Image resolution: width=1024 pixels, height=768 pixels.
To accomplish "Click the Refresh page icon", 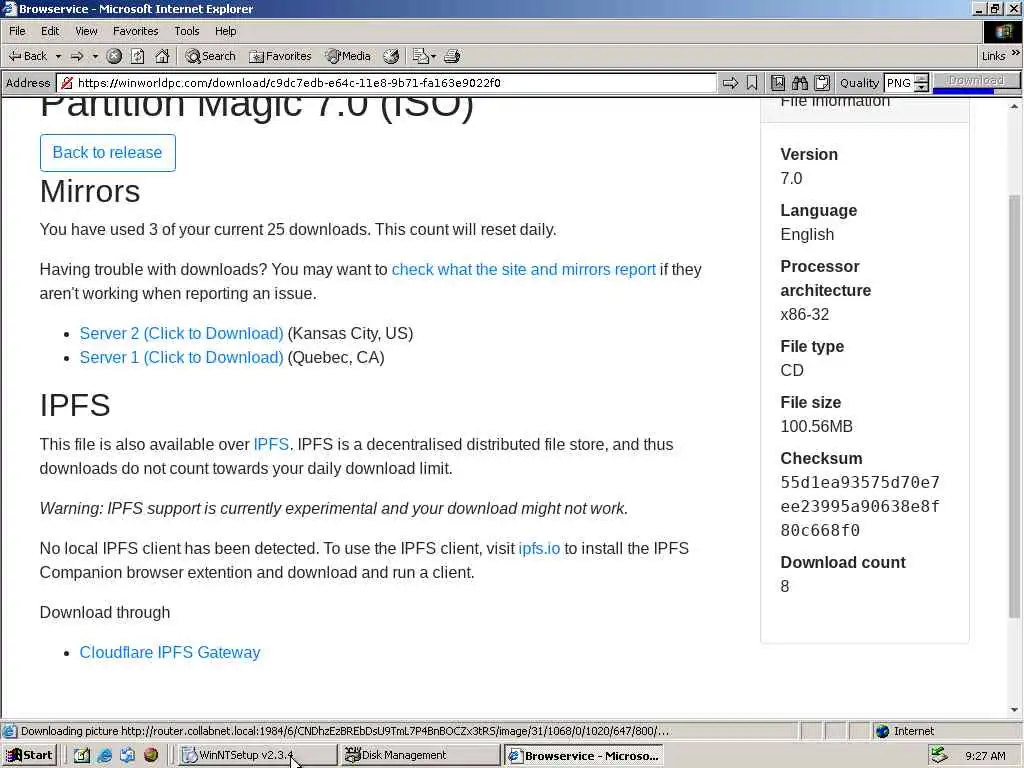I will point(138,56).
